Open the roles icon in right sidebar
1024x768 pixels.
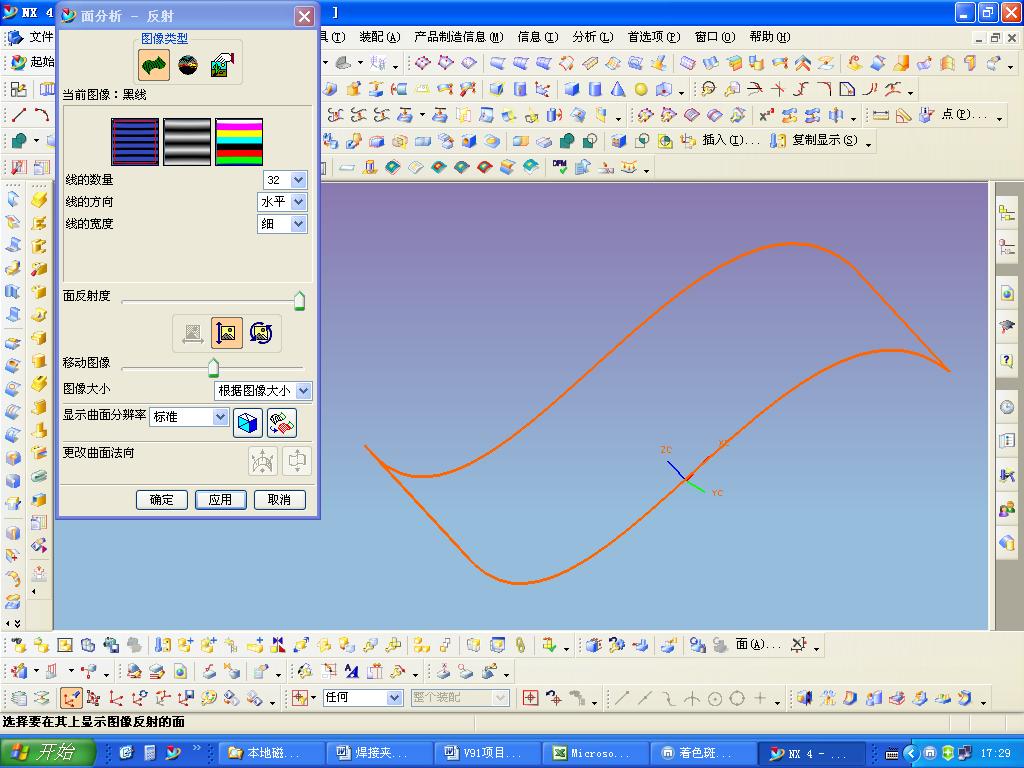coord(1006,508)
